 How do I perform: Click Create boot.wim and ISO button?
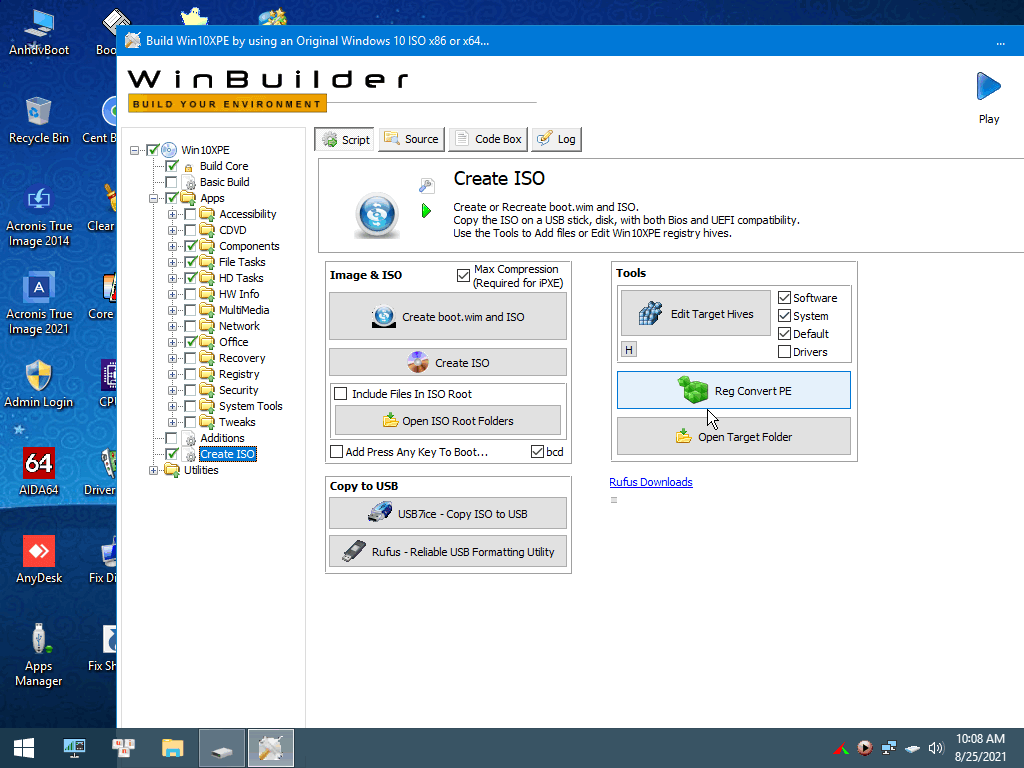[448, 317]
